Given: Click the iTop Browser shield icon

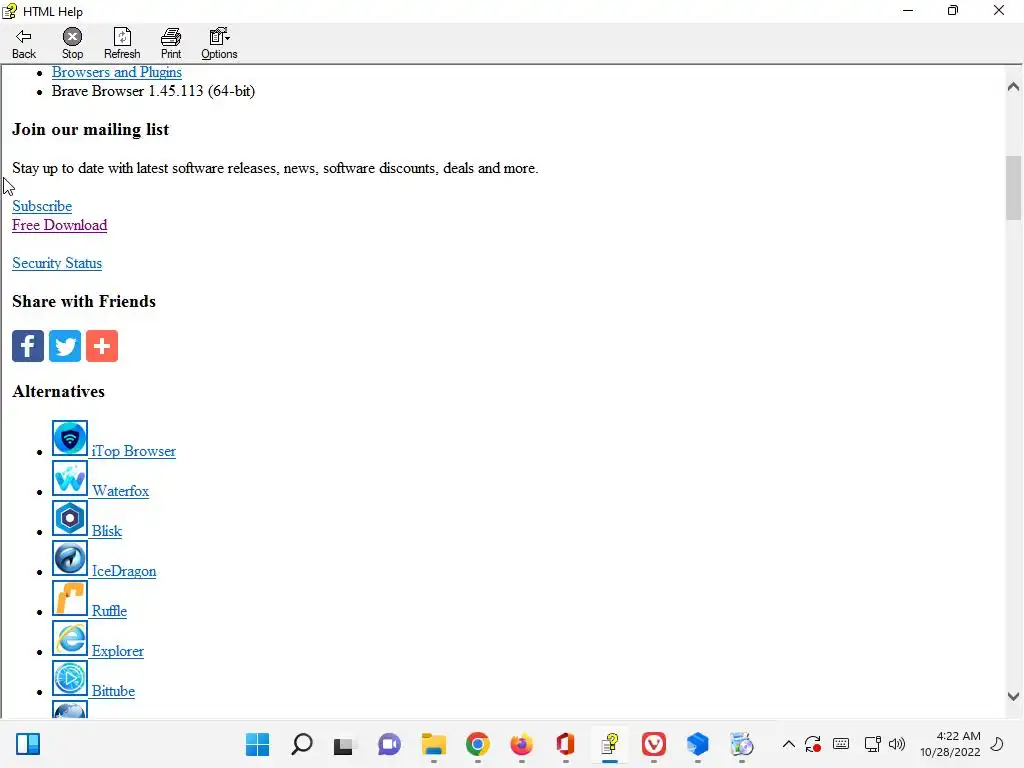Looking at the screenshot, I should click(x=70, y=438).
